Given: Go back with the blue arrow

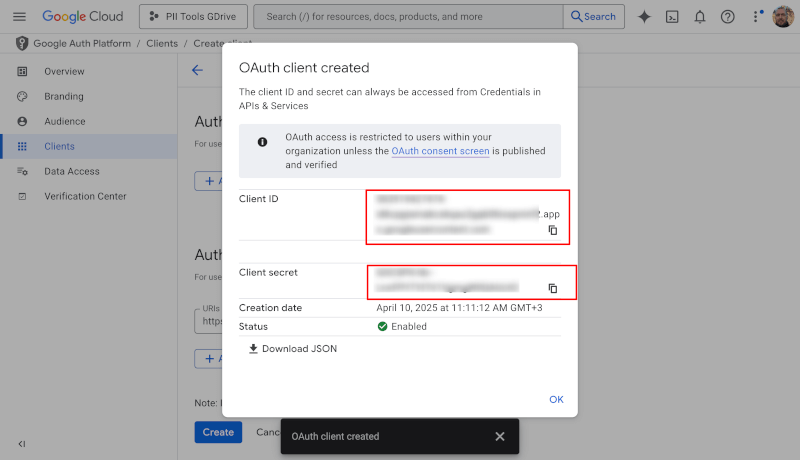Looking at the screenshot, I should click(x=197, y=70).
